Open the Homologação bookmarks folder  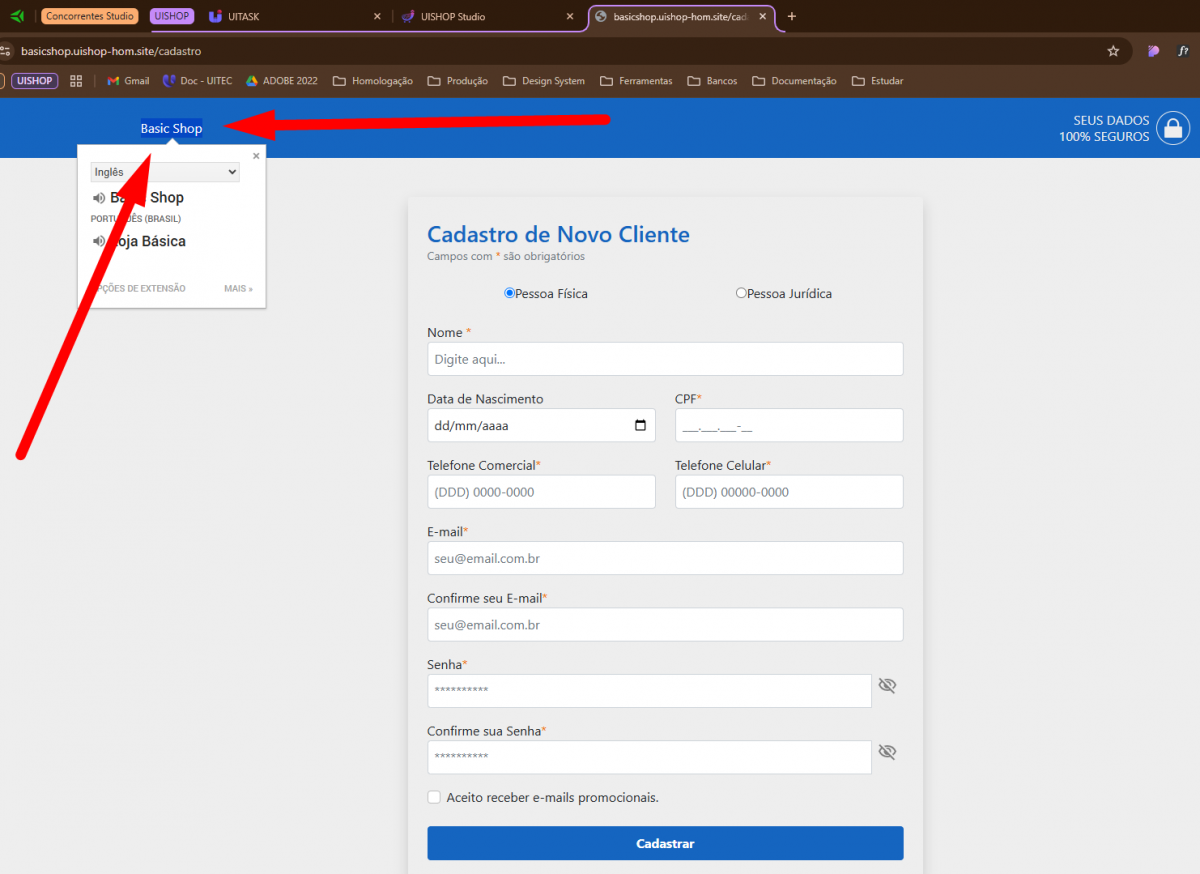pos(372,81)
